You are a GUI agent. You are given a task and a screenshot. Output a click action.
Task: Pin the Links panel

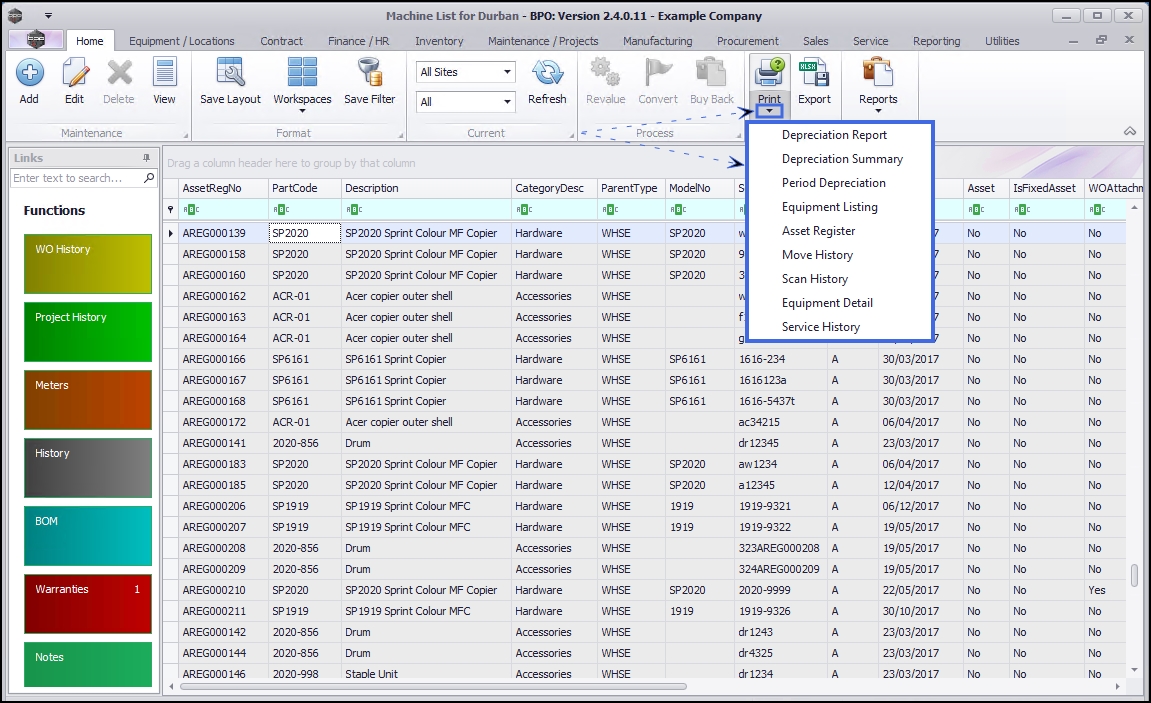click(x=146, y=158)
